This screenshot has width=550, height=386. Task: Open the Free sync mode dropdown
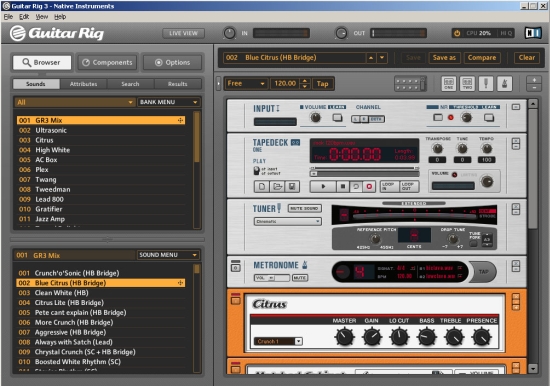[x=246, y=84]
